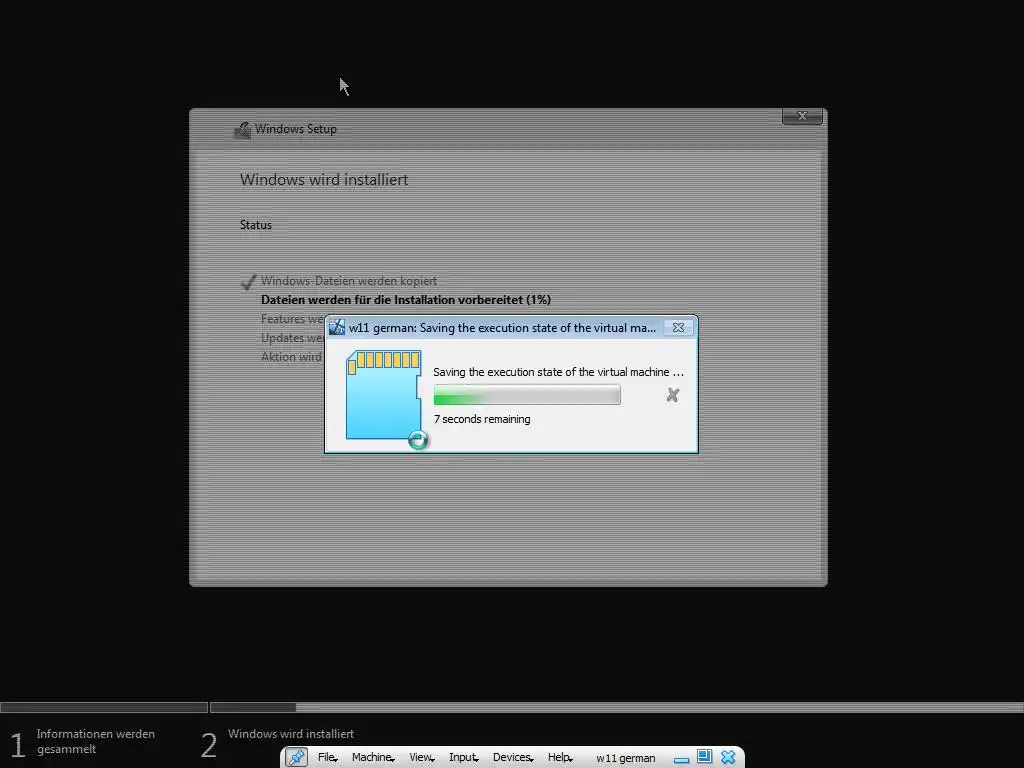Close the saving execution state dialog
Viewport: 1024px width, 768px height.
[x=679, y=328]
